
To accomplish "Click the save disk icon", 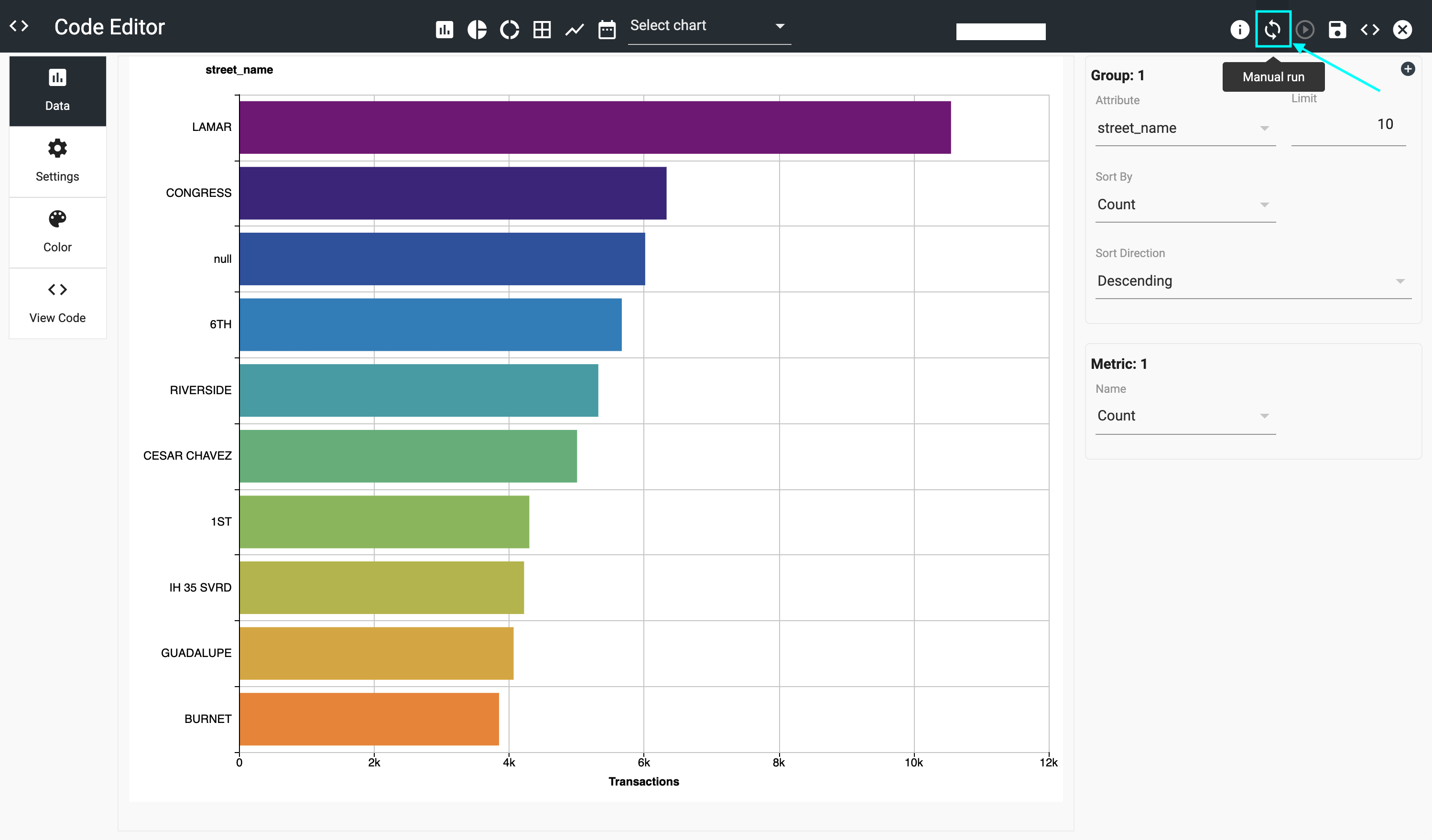I will [1338, 30].
